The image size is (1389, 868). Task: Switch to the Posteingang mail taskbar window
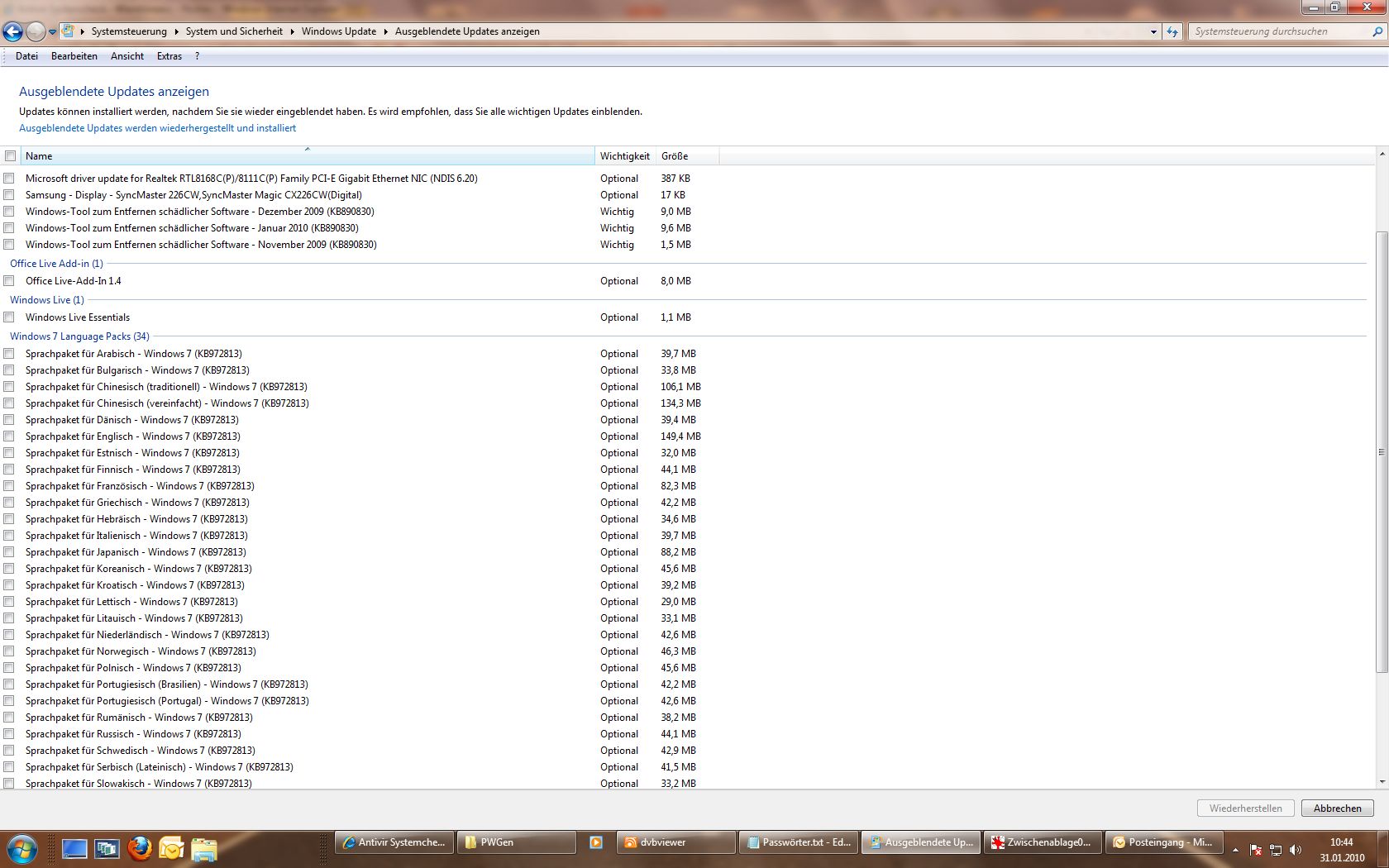tap(1166, 842)
